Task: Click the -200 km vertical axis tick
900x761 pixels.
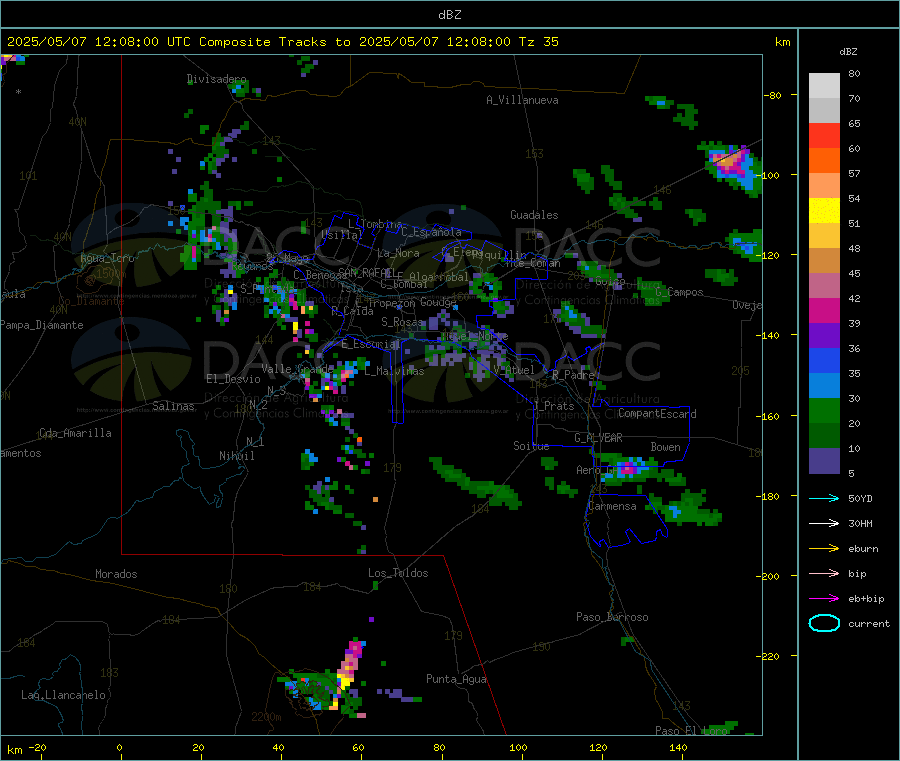Action: 770,576
